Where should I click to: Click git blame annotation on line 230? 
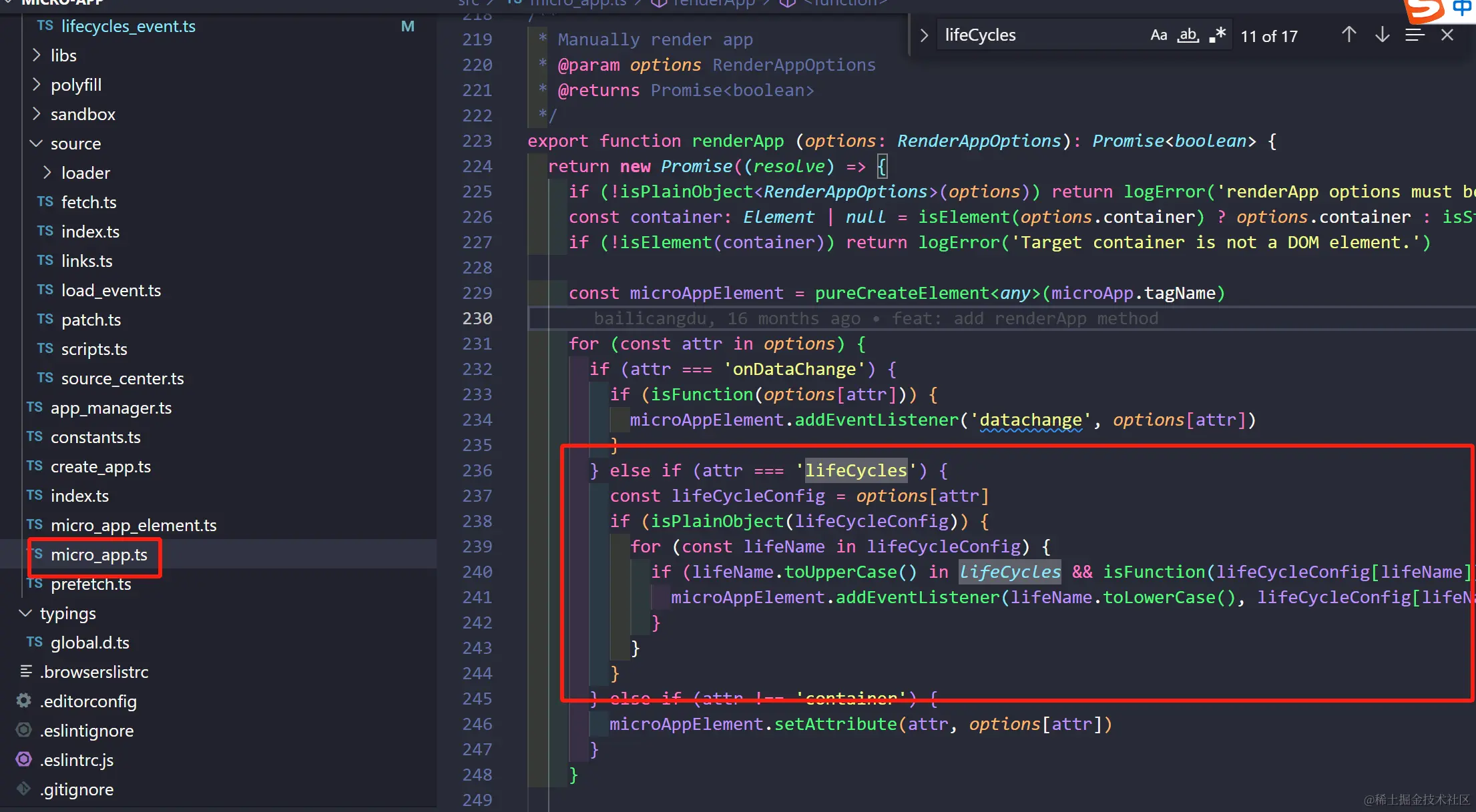pyautogui.click(x=876, y=318)
